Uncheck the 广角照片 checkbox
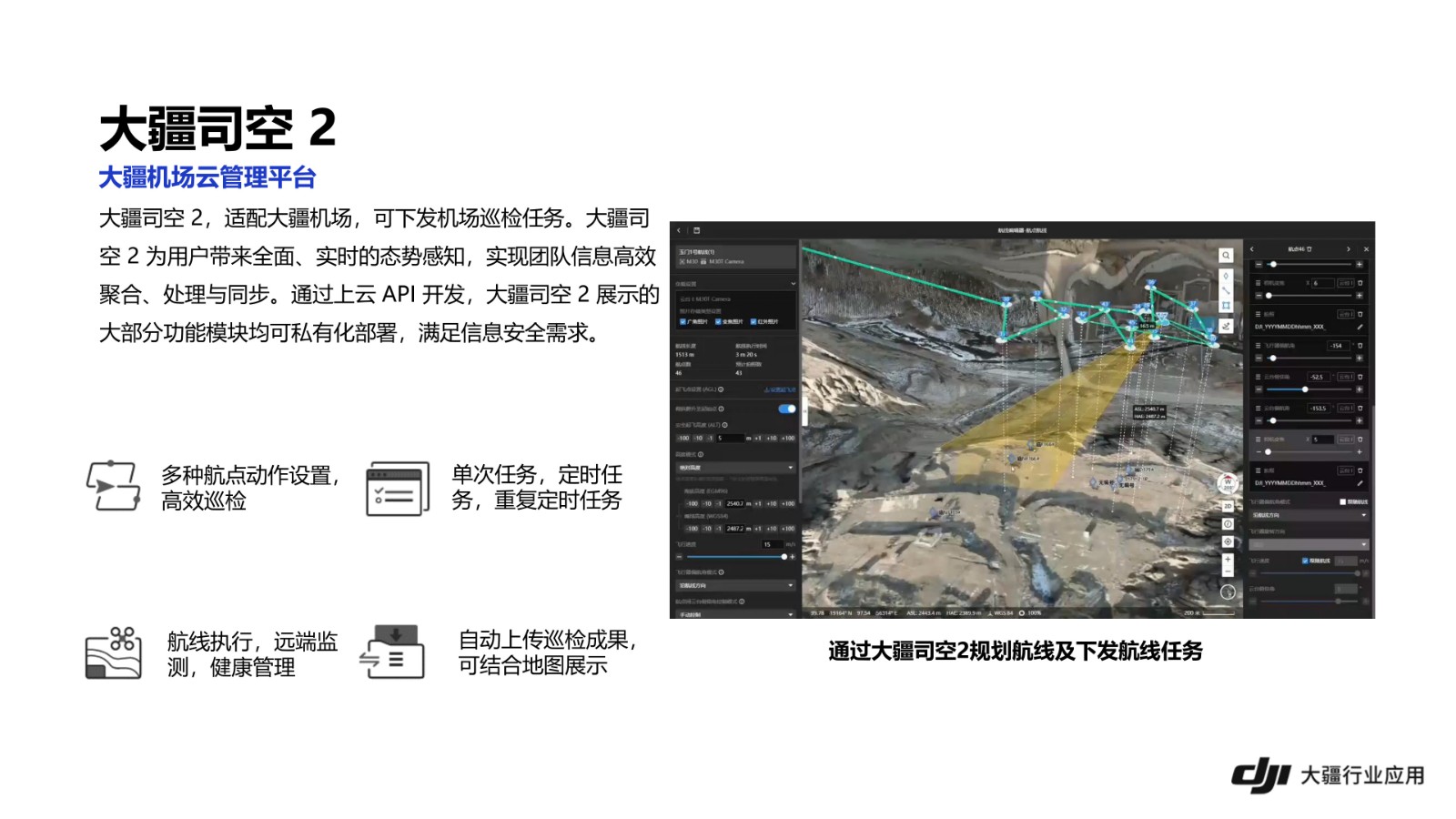1456x819 pixels. pyautogui.click(x=683, y=321)
